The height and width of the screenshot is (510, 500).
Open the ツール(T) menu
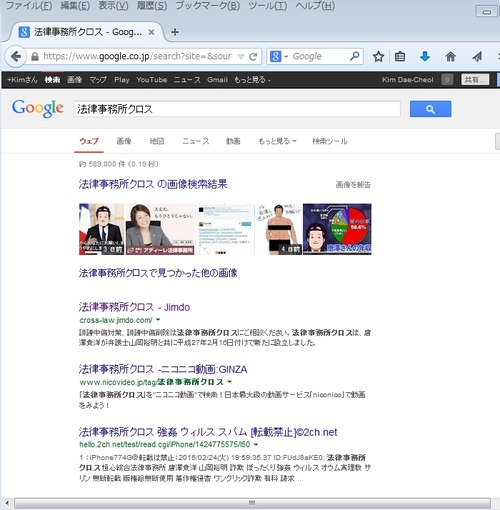click(267, 6)
